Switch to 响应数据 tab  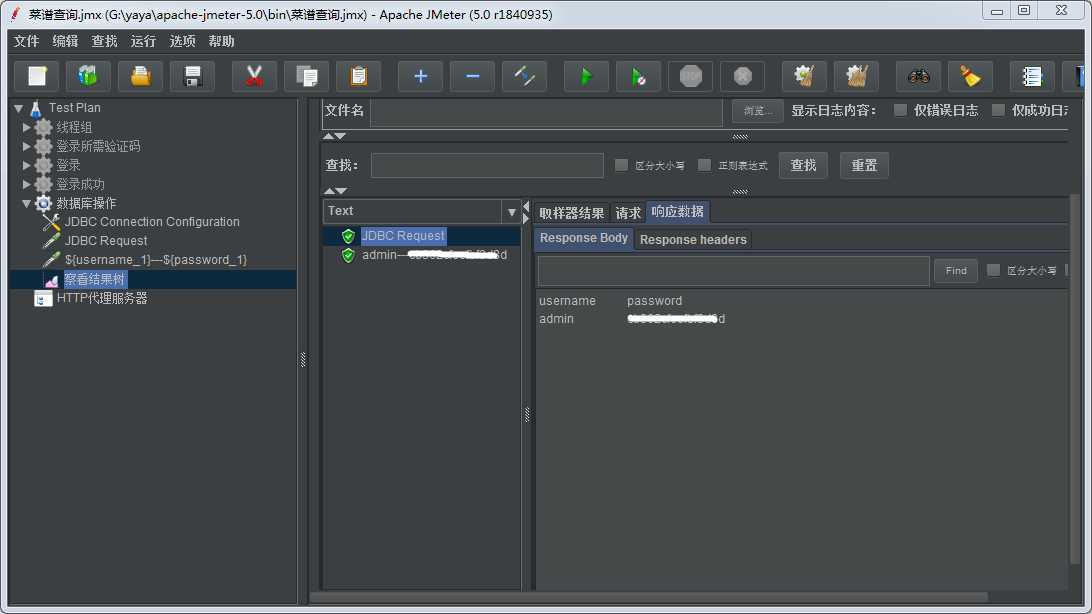click(x=678, y=212)
